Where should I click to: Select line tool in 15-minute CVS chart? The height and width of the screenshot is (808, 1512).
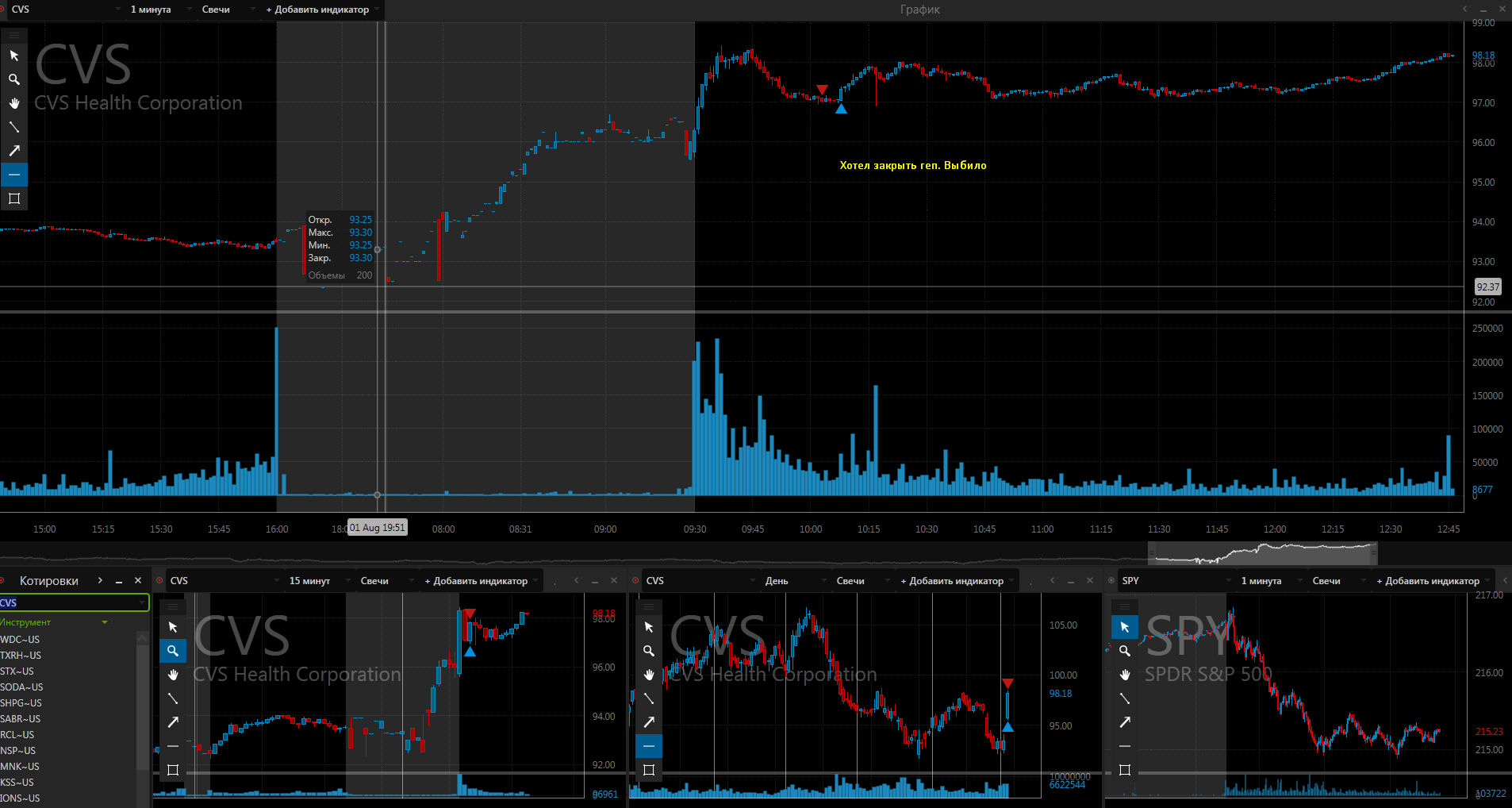173,698
